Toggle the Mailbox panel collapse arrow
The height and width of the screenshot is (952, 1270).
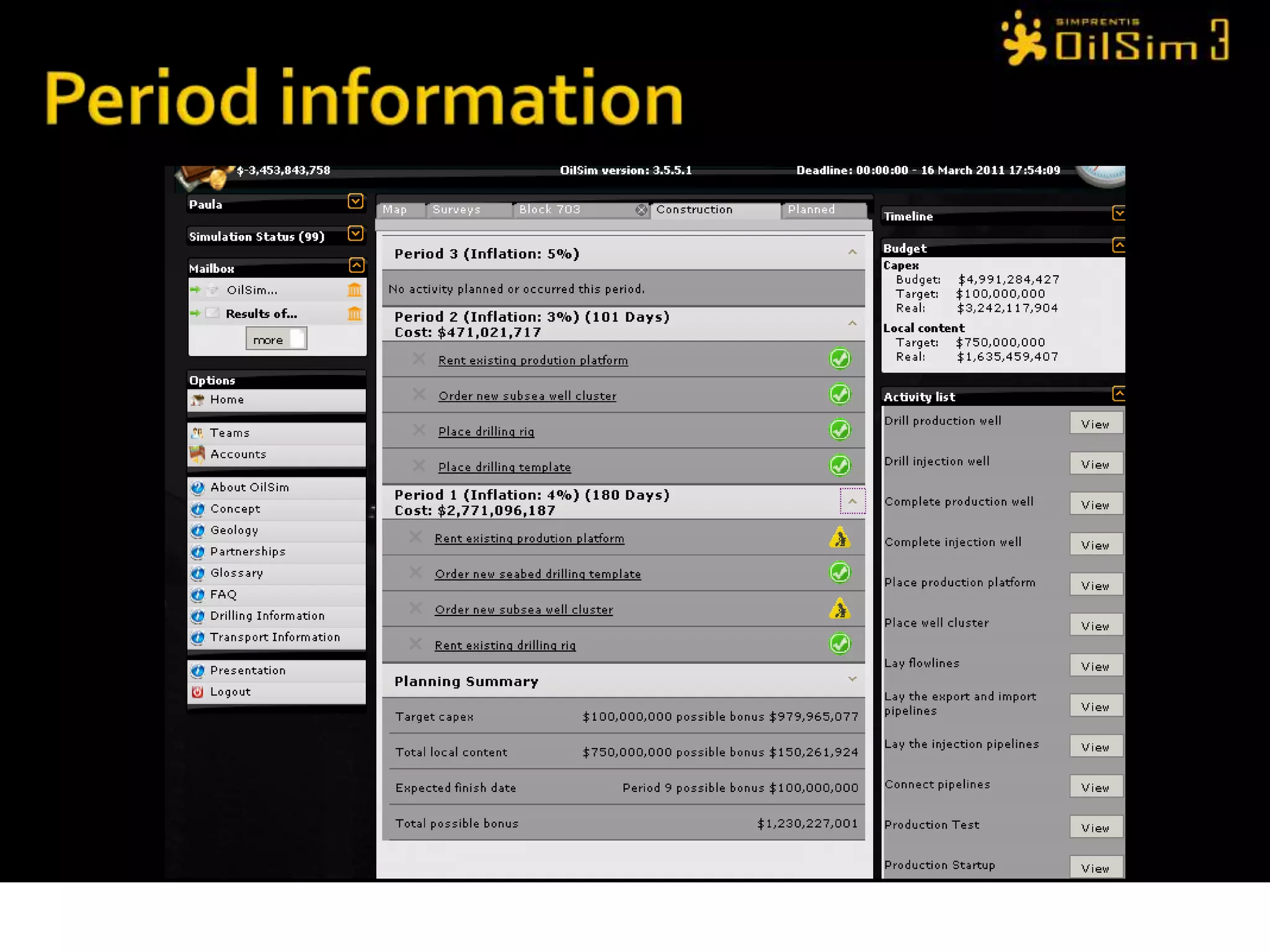click(x=356, y=266)
